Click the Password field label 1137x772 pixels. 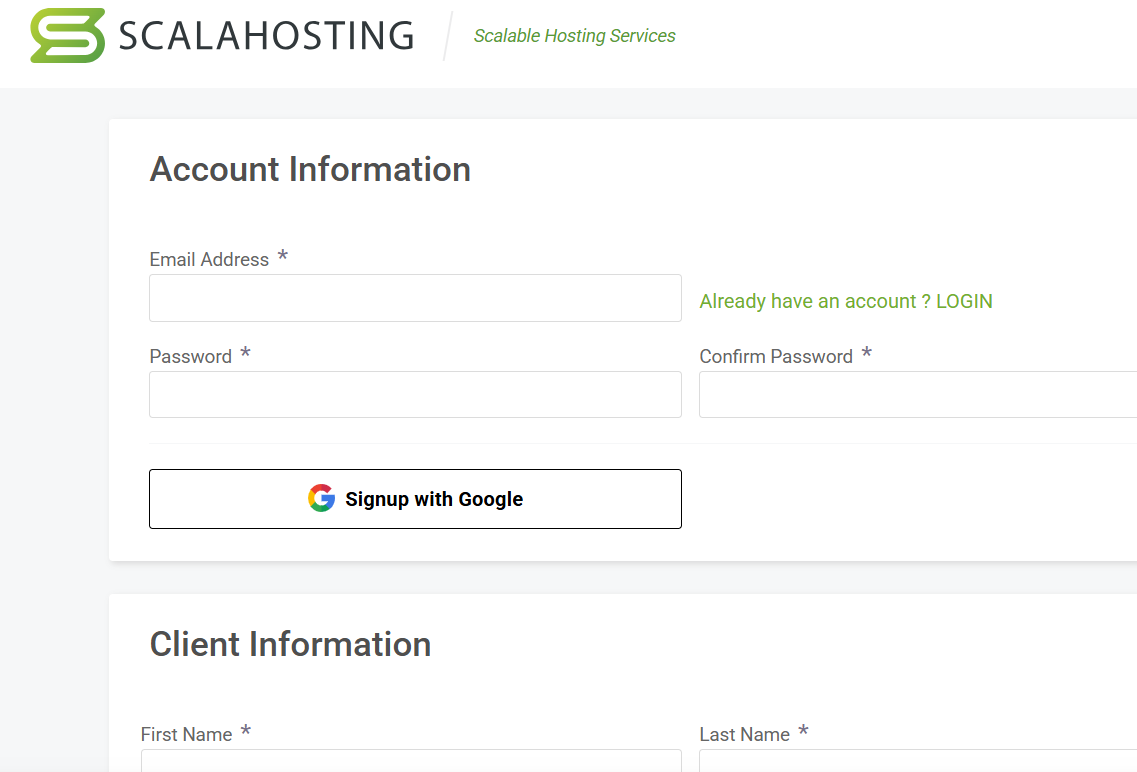tap(191, 357)
